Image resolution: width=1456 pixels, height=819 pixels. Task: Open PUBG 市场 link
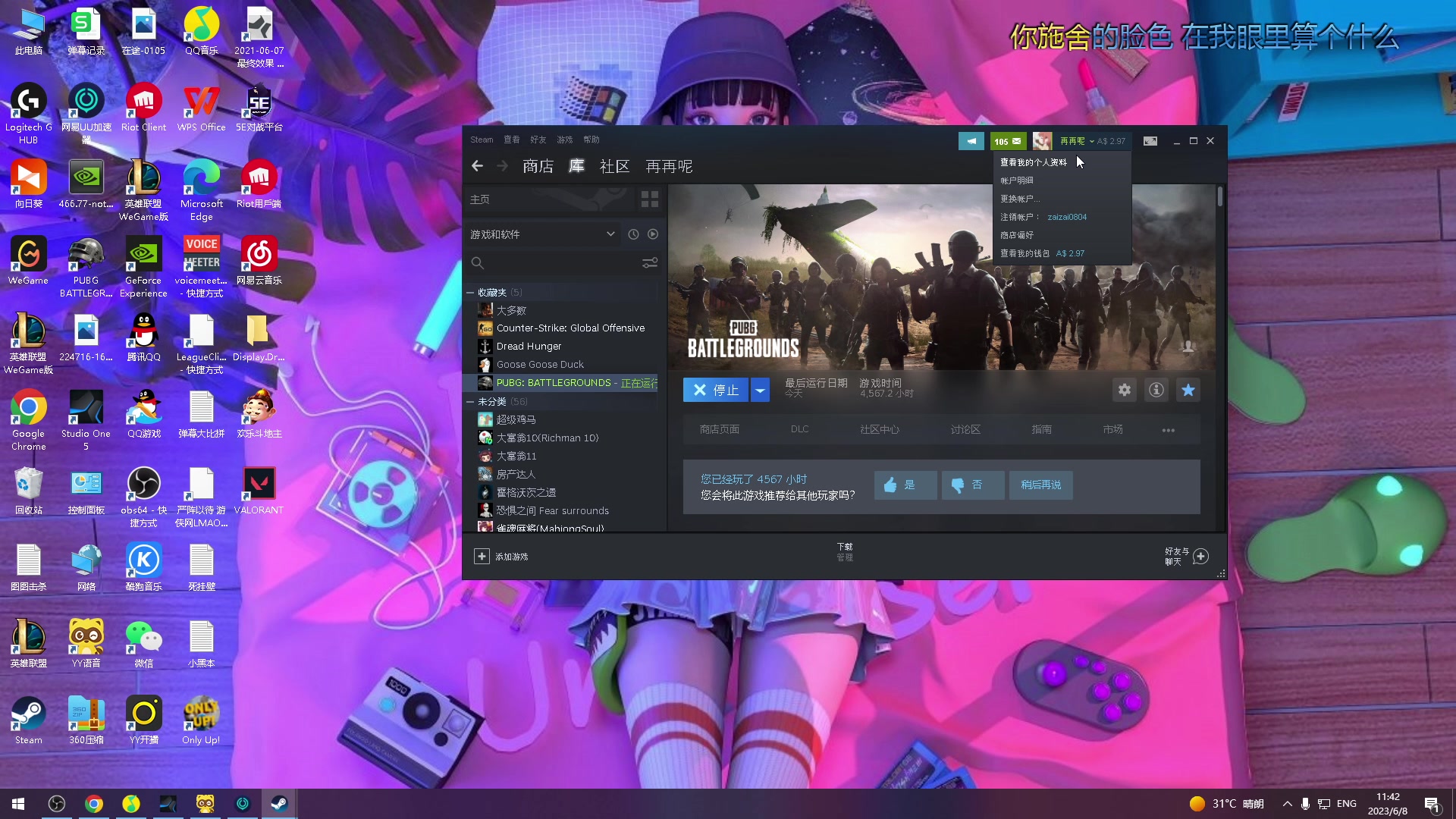1113,429
